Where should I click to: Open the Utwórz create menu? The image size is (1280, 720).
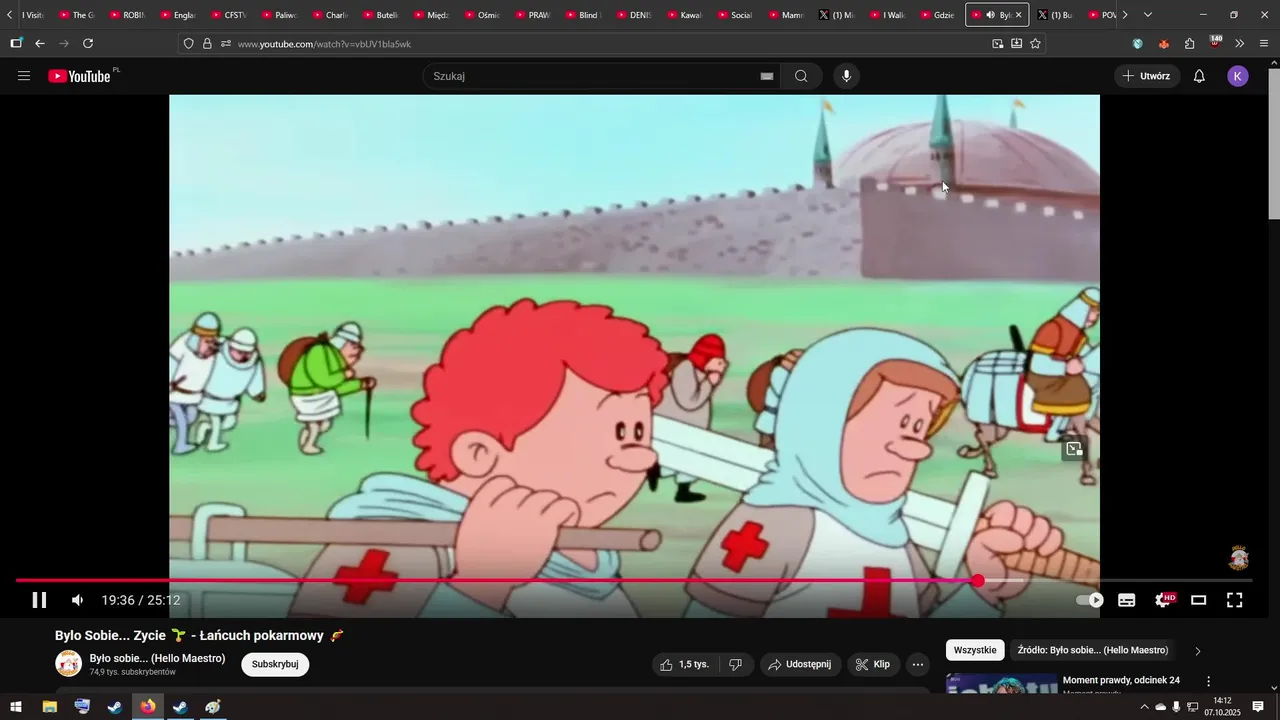tap(1147, 76)
